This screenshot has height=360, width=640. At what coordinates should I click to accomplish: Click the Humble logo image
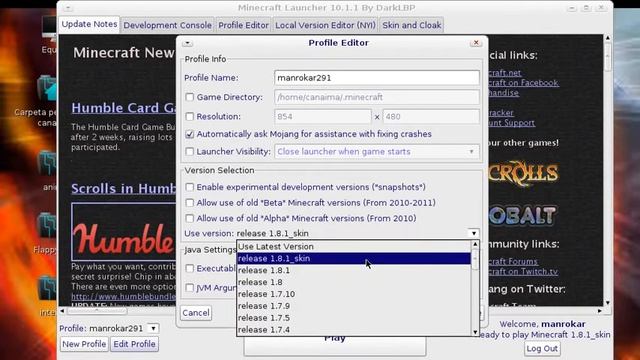[124, 232]
